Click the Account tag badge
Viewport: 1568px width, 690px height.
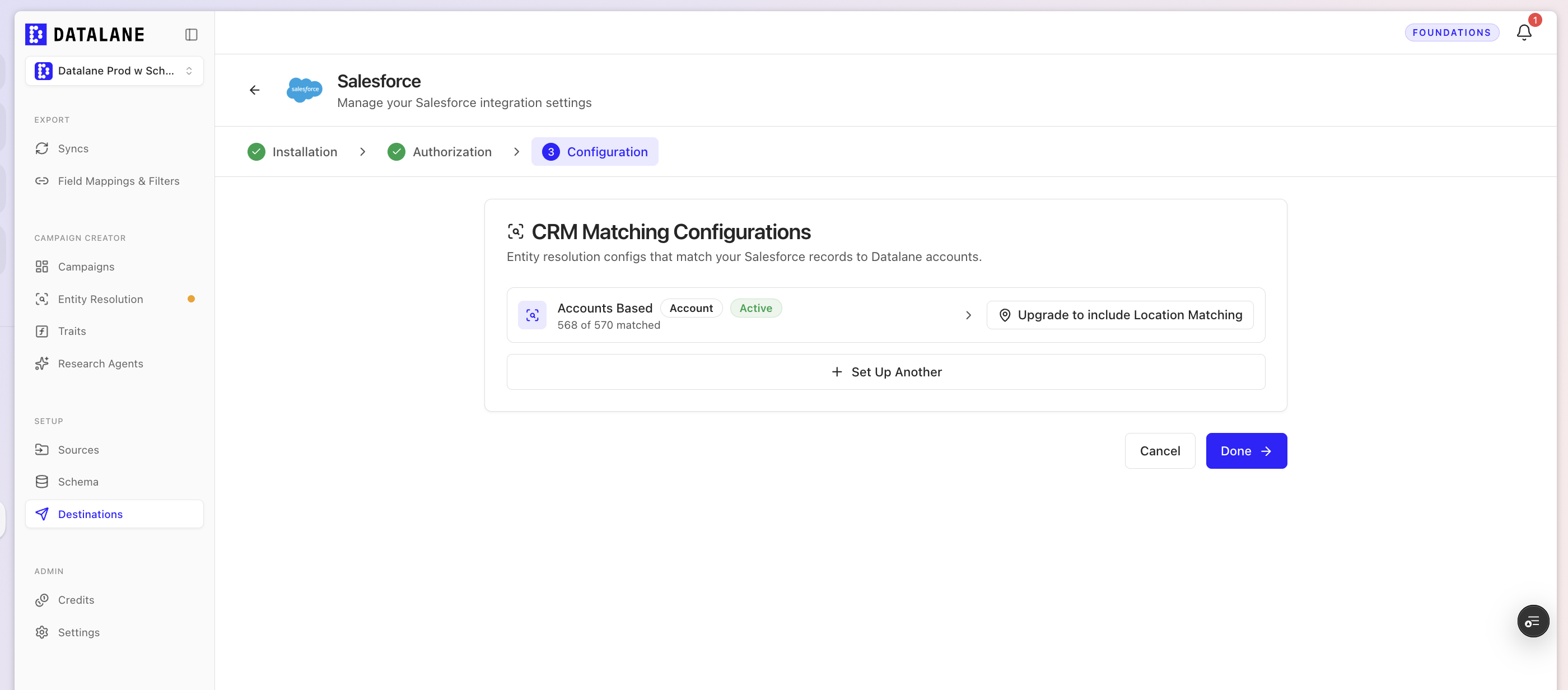[692, 308]
